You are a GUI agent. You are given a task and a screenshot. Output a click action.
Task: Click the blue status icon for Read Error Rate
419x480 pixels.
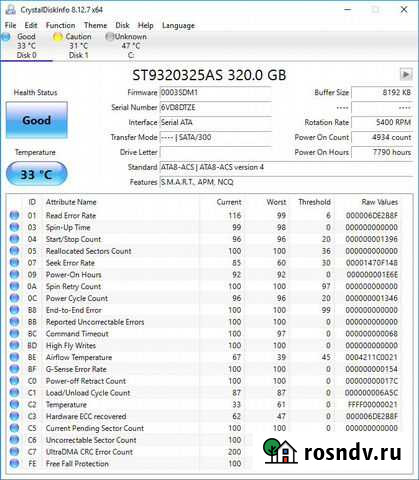click(14, 216)
